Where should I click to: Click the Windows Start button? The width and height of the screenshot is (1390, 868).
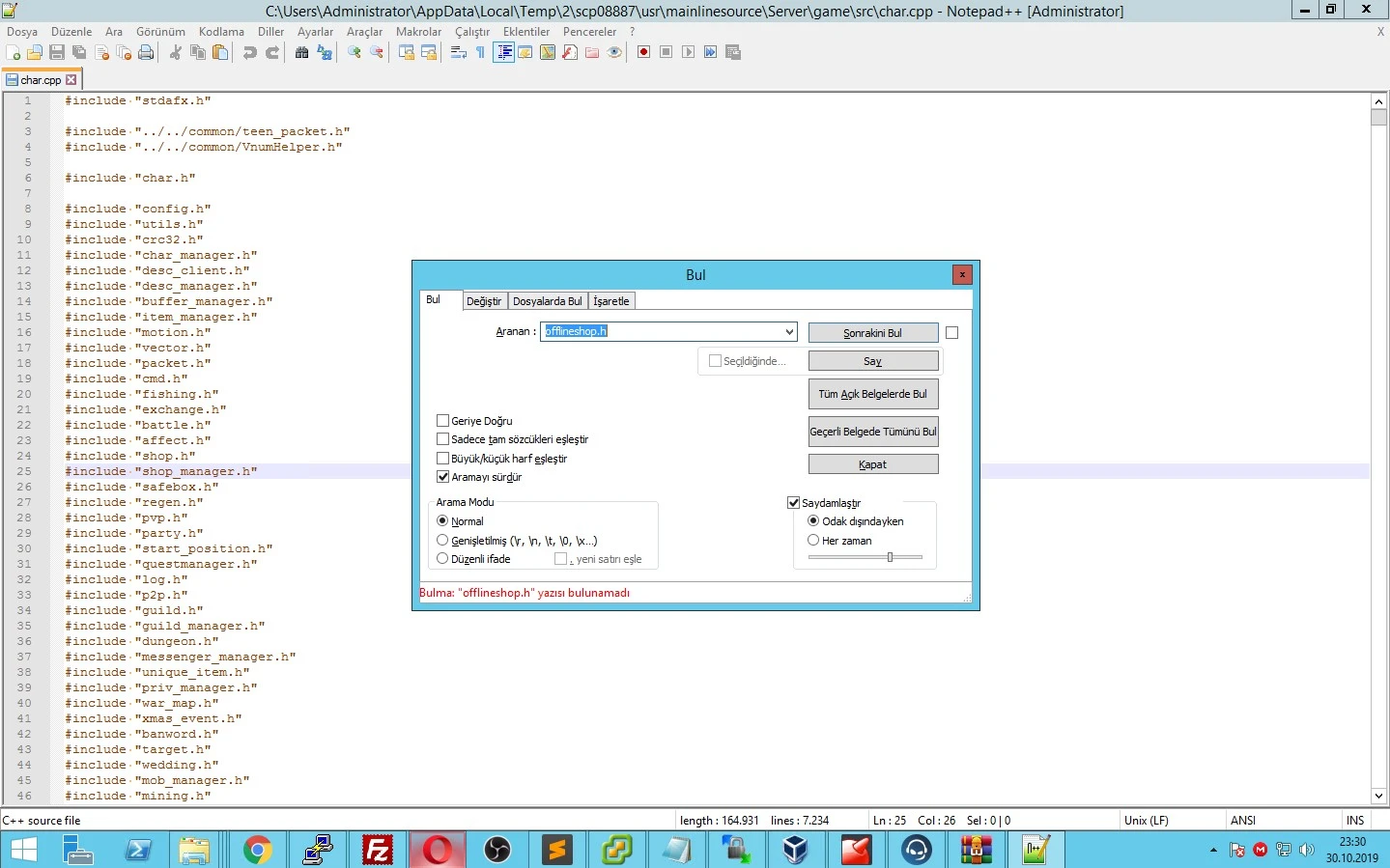click(x=23, y=850)
